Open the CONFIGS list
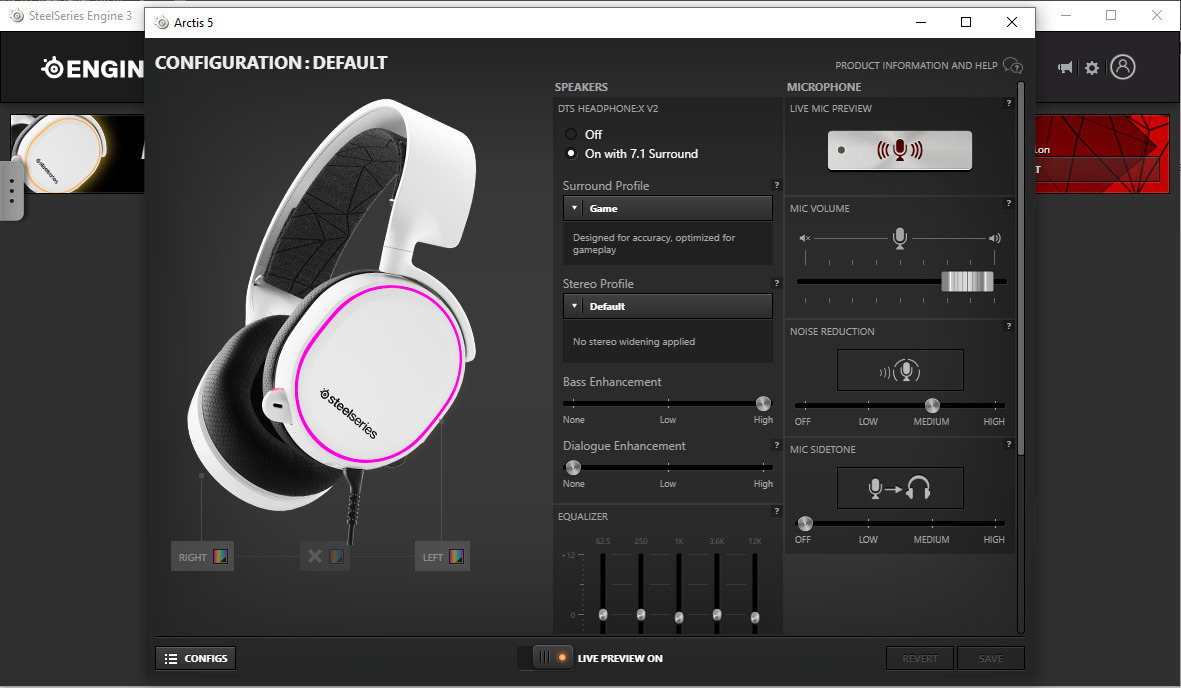This screenshot has height=688, width=1181. (x=196, y=658)
